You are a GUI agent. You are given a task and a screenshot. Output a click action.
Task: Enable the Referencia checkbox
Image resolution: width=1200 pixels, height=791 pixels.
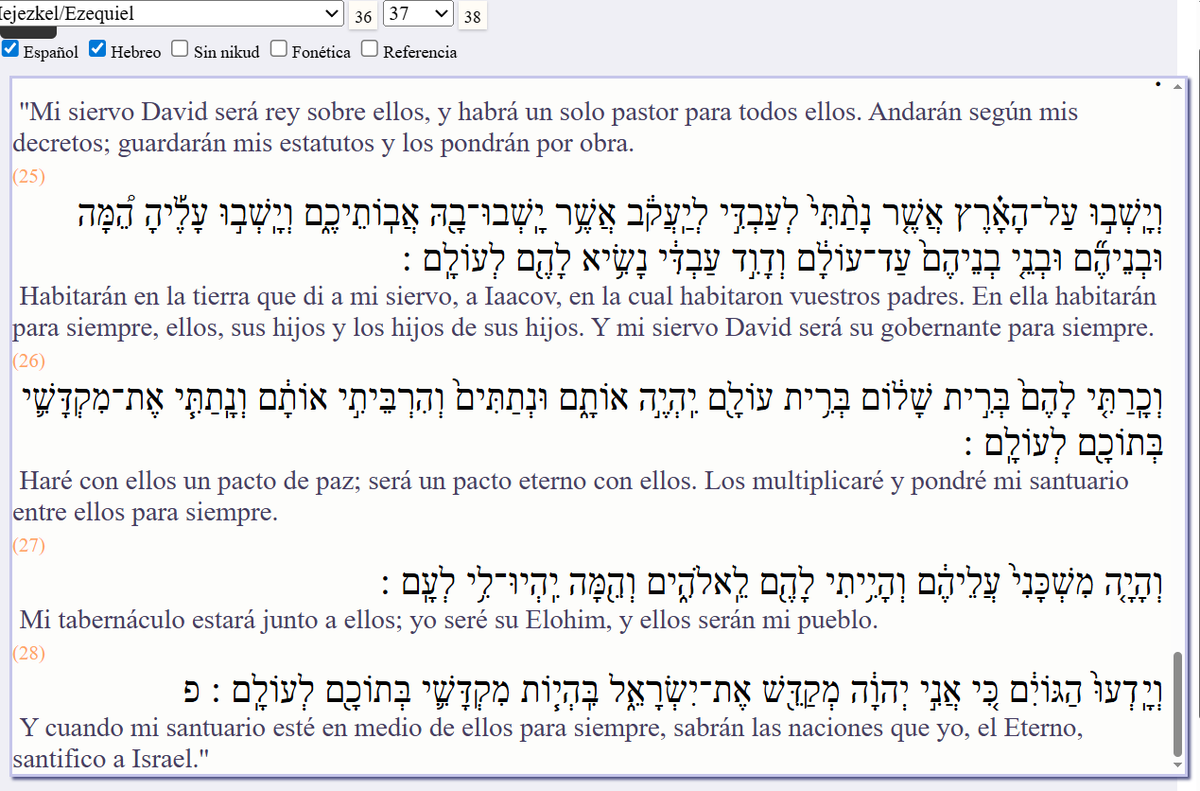(x=369, y=48)
